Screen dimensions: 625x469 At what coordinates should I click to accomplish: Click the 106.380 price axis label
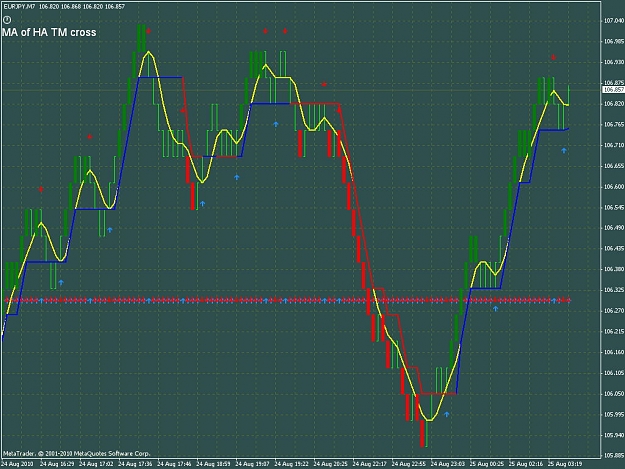(x=614, y=269)
